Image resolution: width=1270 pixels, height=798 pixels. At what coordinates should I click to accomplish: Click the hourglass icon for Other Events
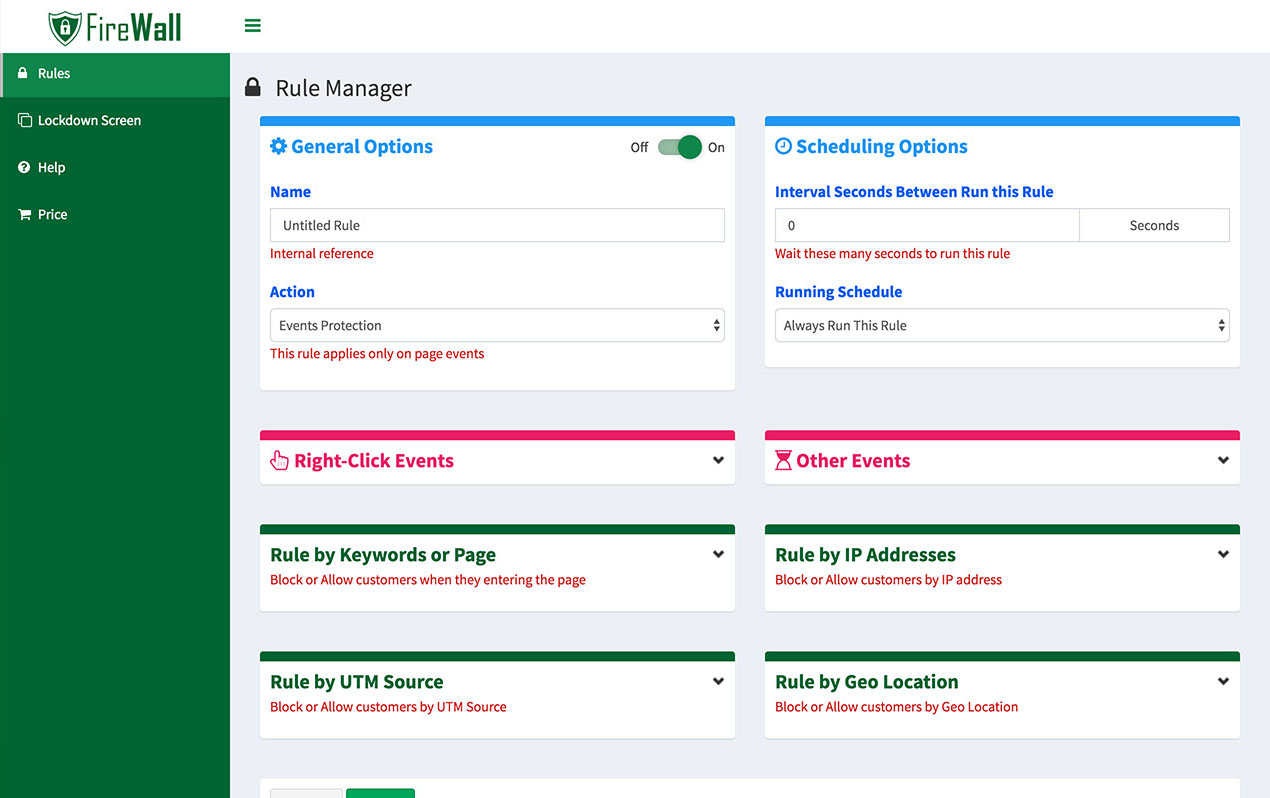783,461
